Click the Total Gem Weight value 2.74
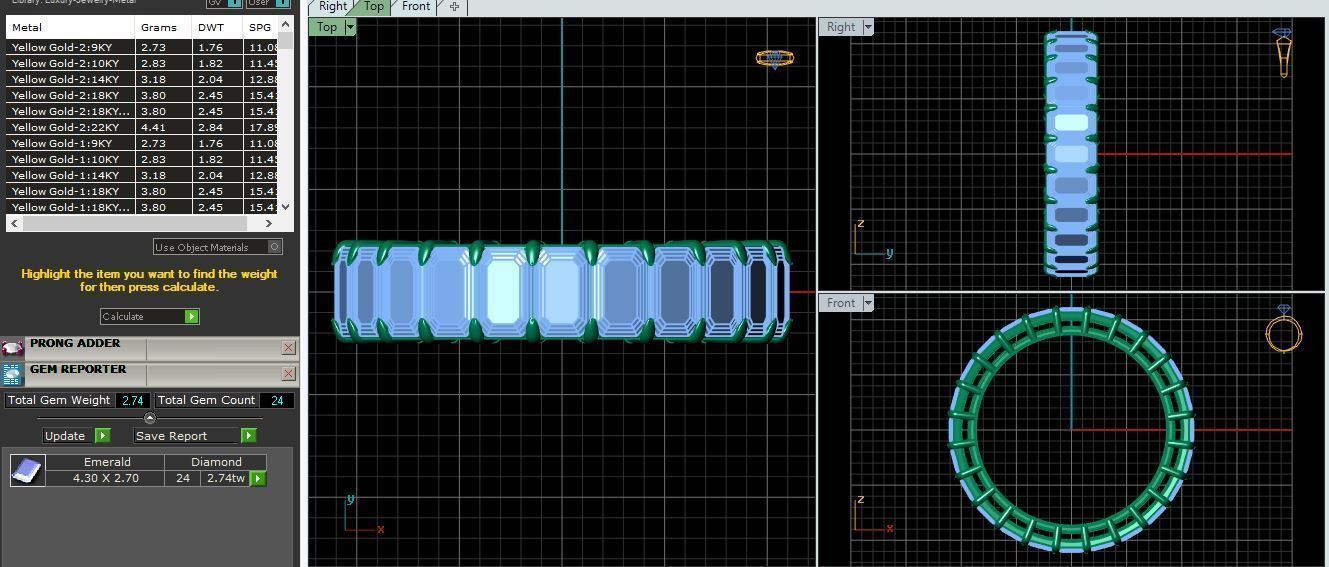Viewport: 1329px width, 567px height. pos(133,400)
